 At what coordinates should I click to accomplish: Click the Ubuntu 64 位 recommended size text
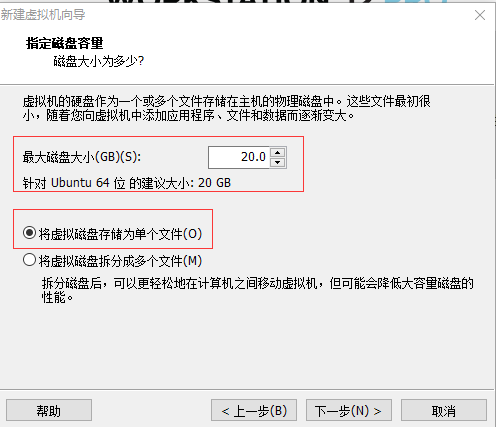[127, 183]
